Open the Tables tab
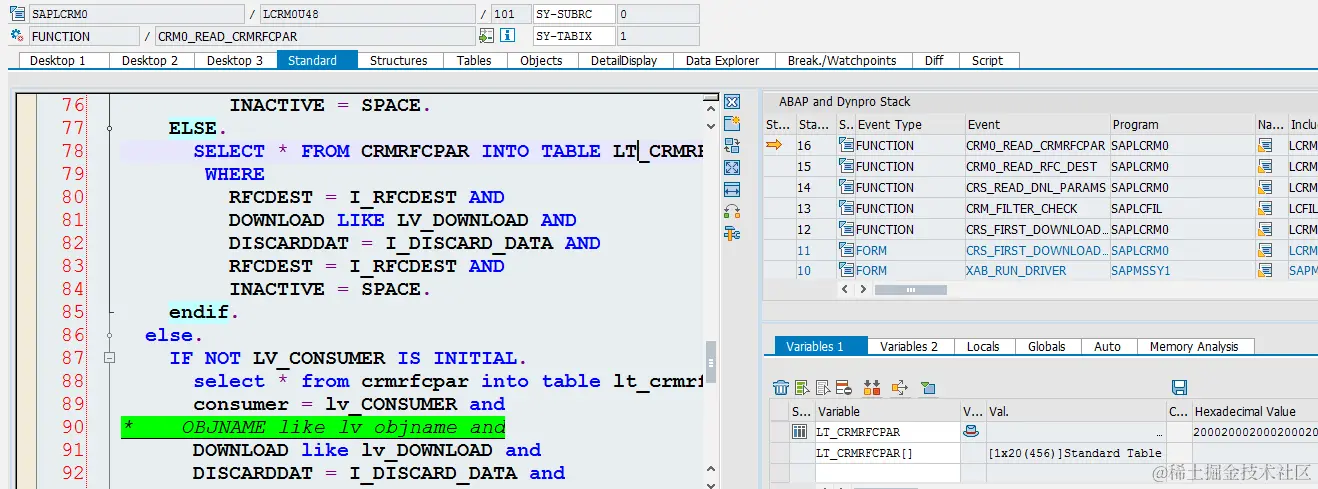This screenshot has width=1318, height=489. pos(474,60)
